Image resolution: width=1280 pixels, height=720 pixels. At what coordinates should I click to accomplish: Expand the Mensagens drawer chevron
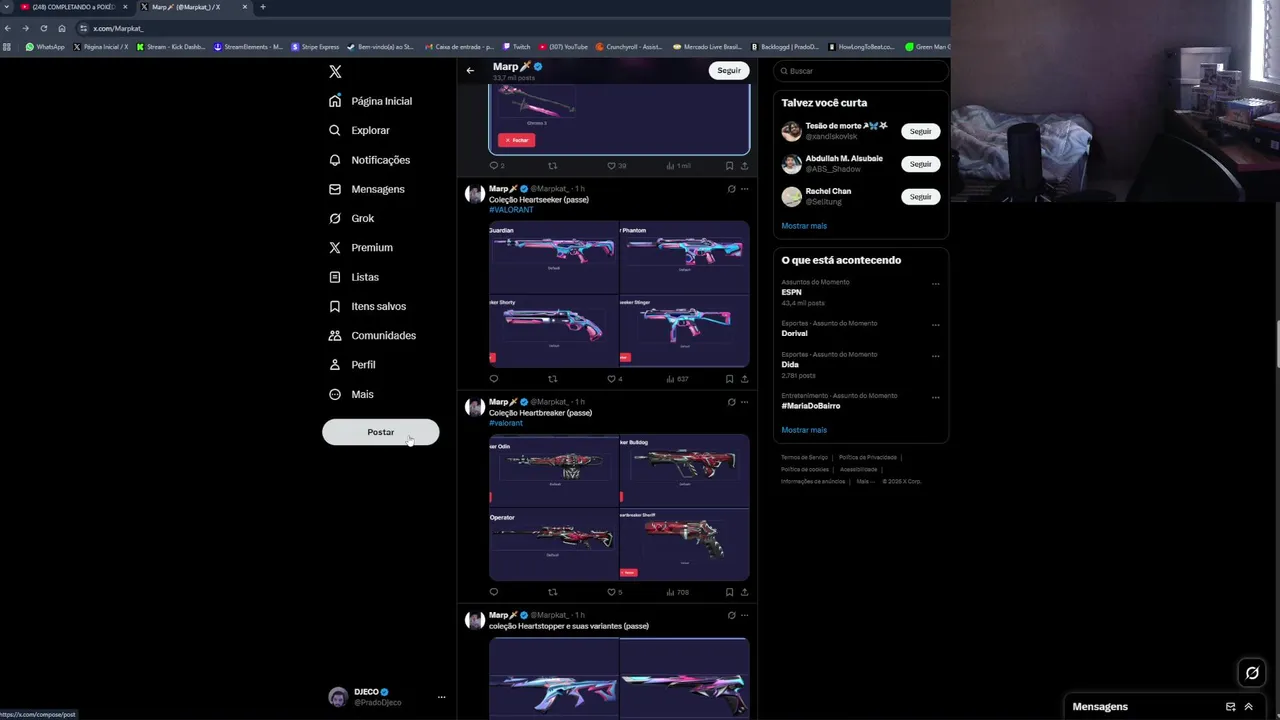tap(1248, 707)
